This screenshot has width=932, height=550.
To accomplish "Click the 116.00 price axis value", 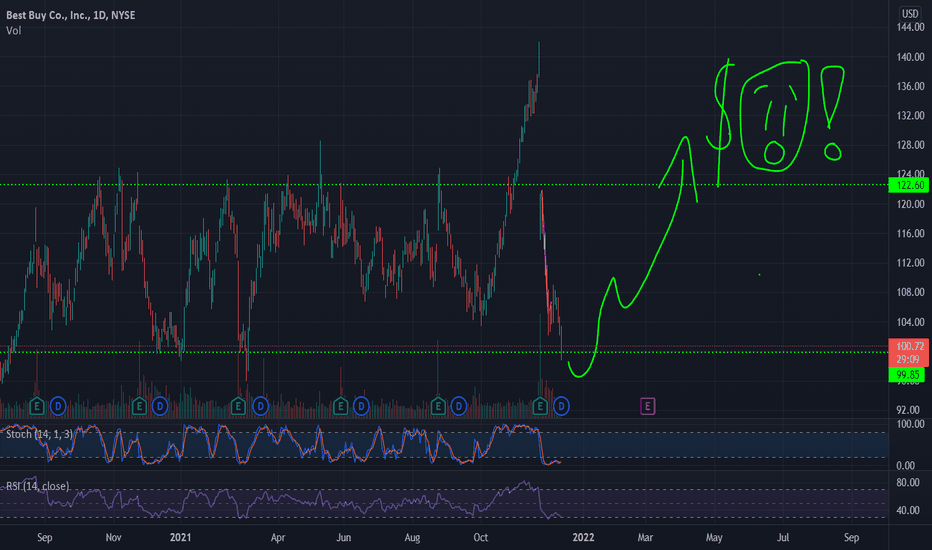I will (x=910, y=234).
